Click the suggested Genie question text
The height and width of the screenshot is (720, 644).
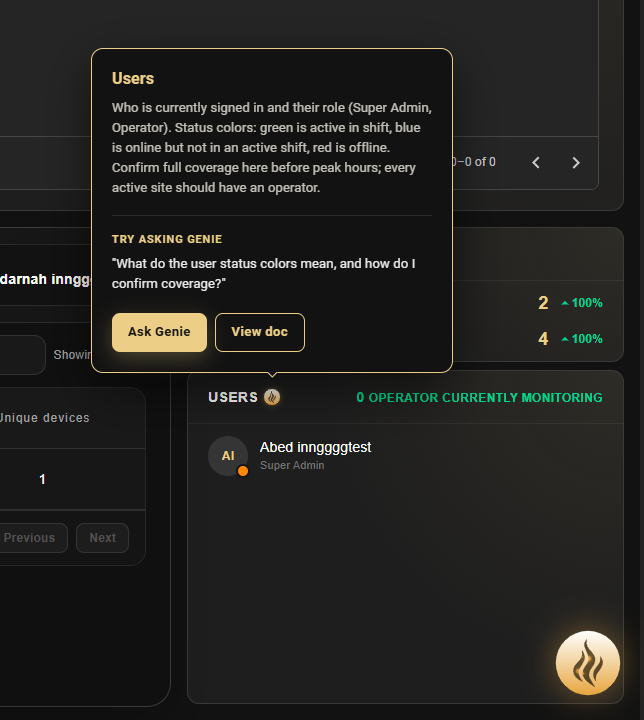[264, 273]
